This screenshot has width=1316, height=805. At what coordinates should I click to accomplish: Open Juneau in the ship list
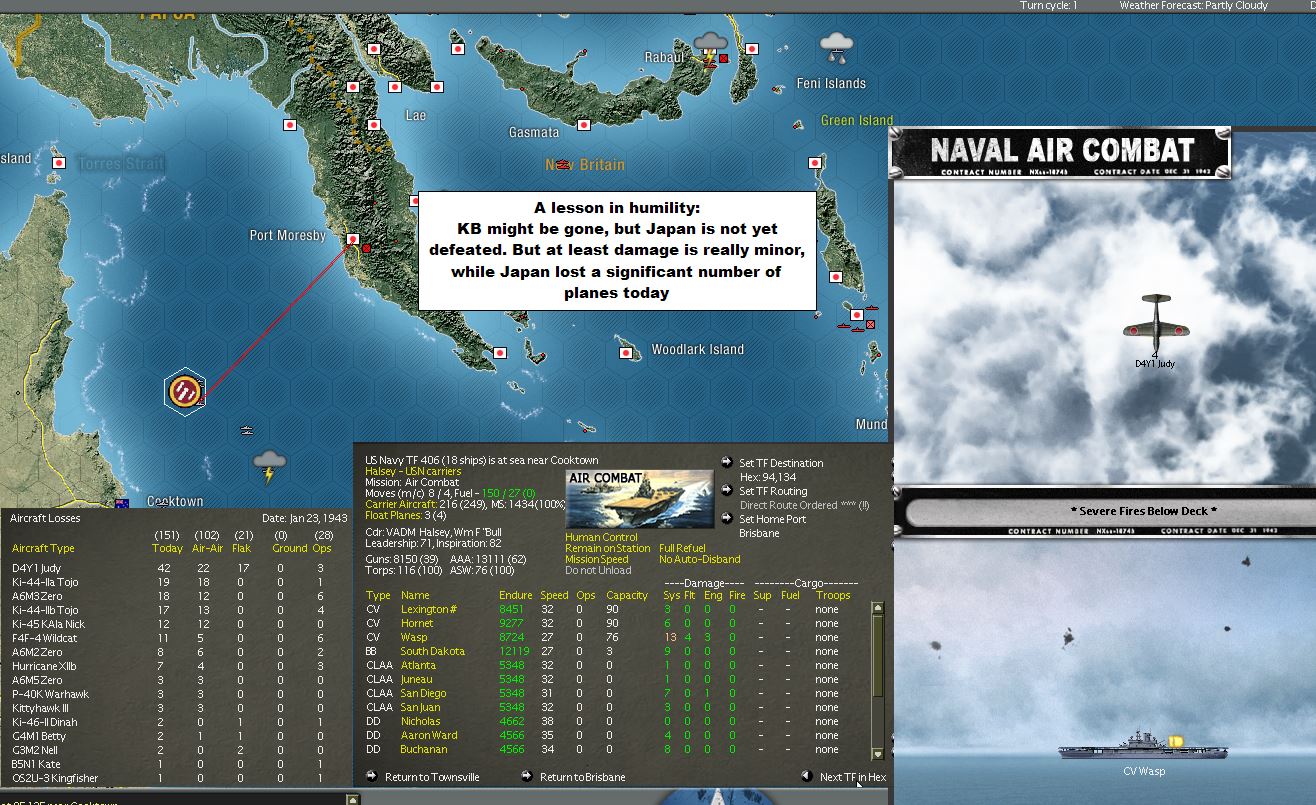pyautogui.click(x=417, y=679)
